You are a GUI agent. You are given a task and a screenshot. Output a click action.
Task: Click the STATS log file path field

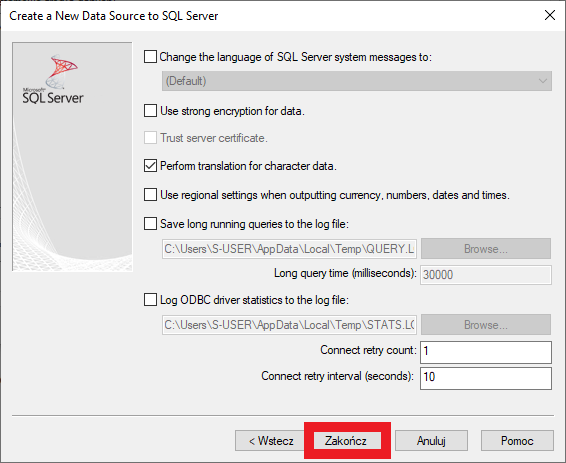pyautogui.click(x=289, y=325)
